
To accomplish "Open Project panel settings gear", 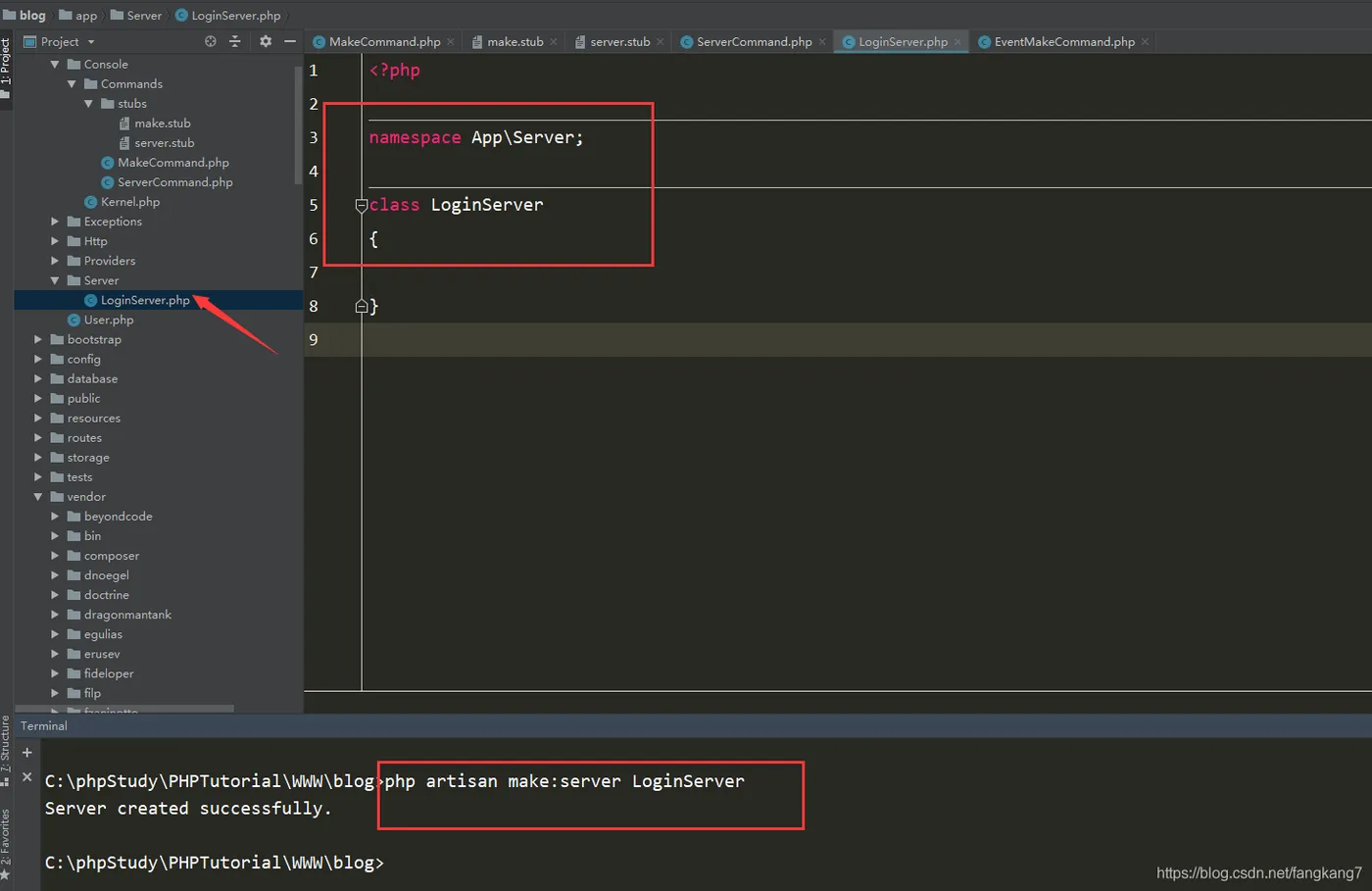I will 266,41.
